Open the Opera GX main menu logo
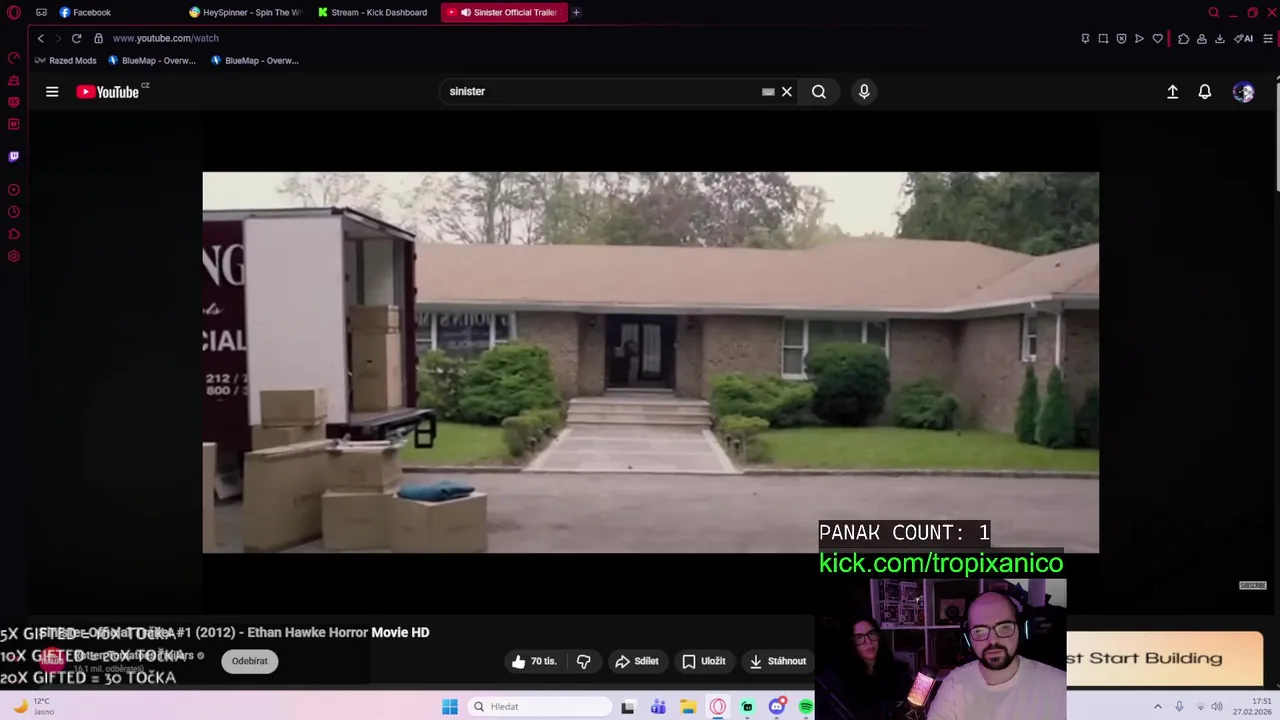 [x=14, y=12]
